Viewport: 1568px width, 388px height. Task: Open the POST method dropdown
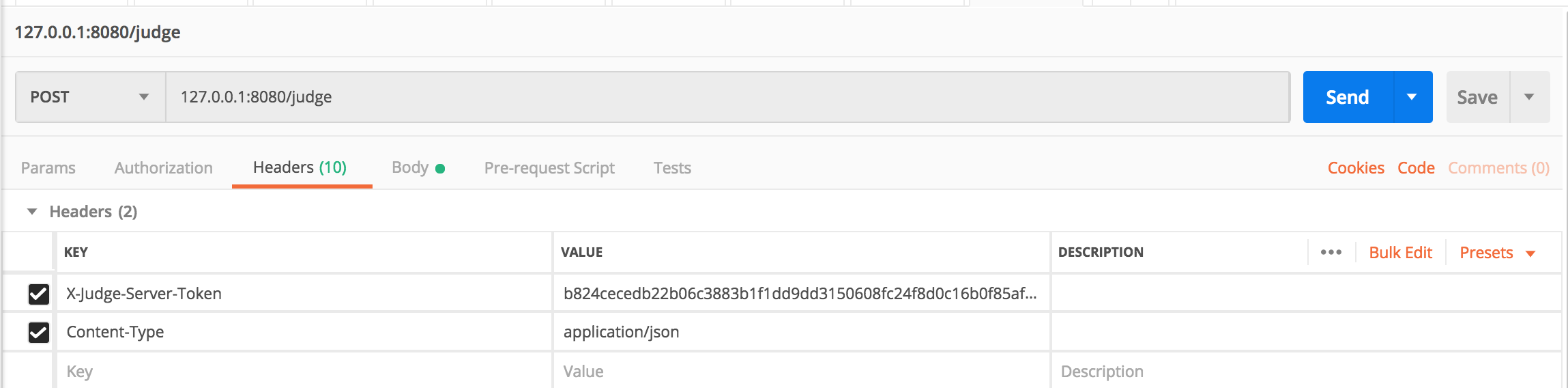click(90, 97)
